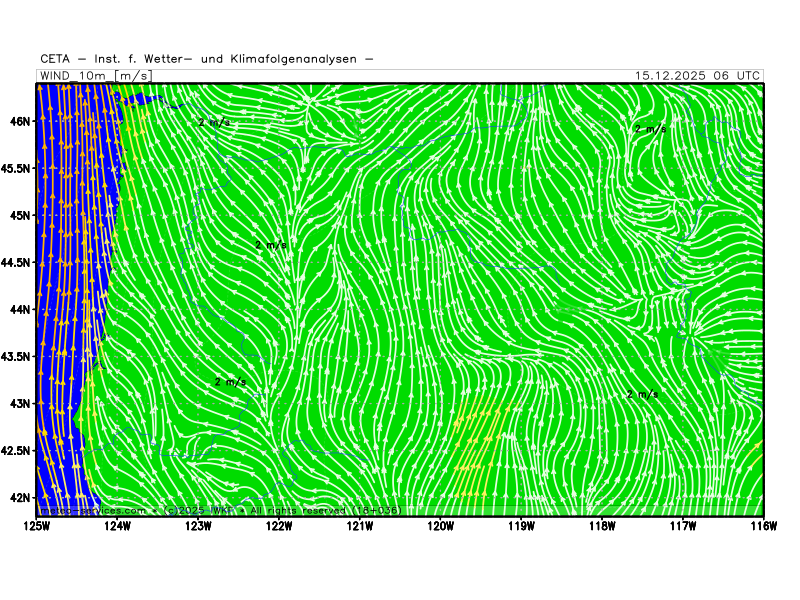Screen dimensions: 800x600
Task: Pick the 120W longitude axis label
Action: 440,525
